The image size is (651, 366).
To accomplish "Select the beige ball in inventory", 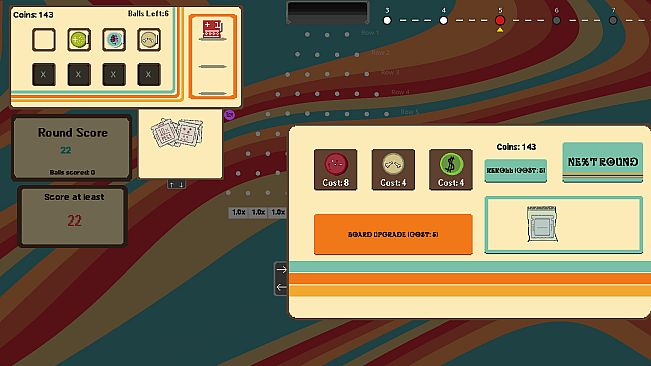I will 149,40.
